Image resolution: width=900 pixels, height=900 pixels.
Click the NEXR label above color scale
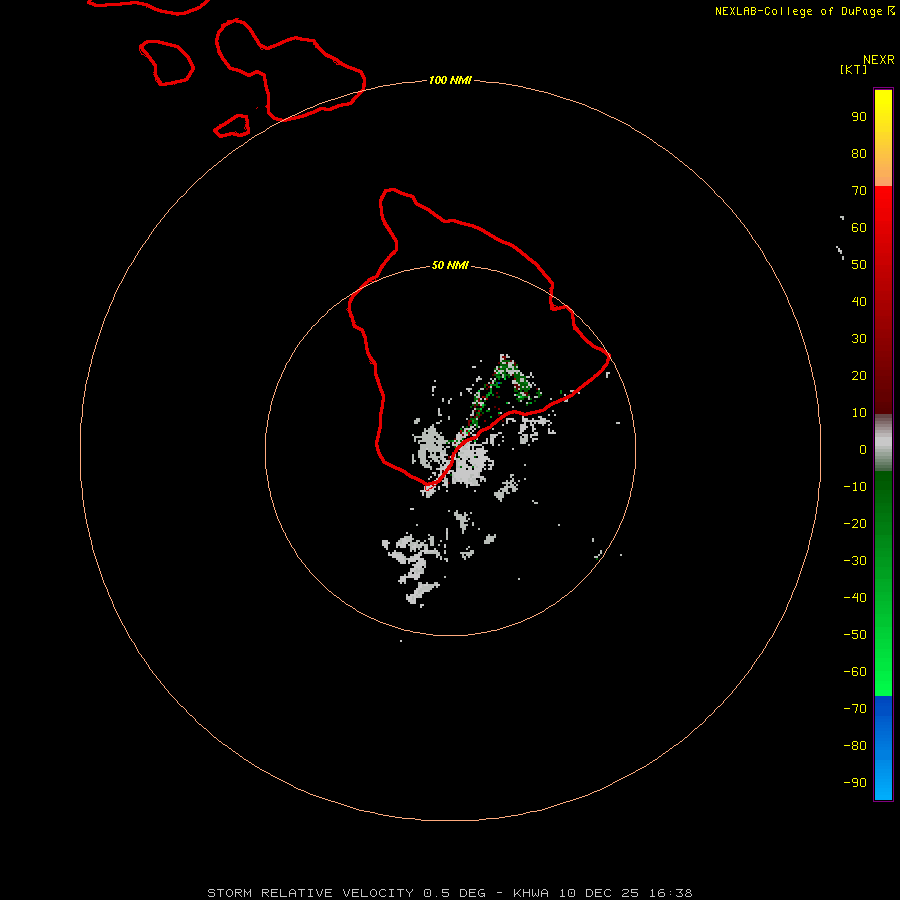[x=878, y=60]
